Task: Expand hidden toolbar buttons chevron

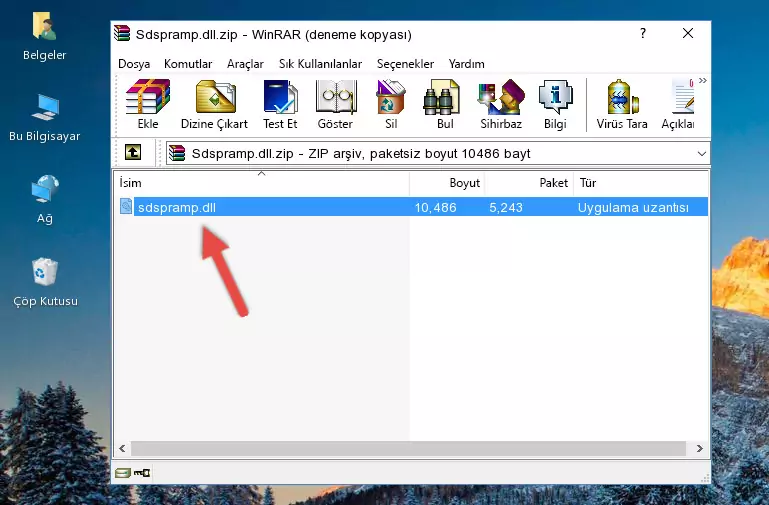Action: [x=703, y=81]
